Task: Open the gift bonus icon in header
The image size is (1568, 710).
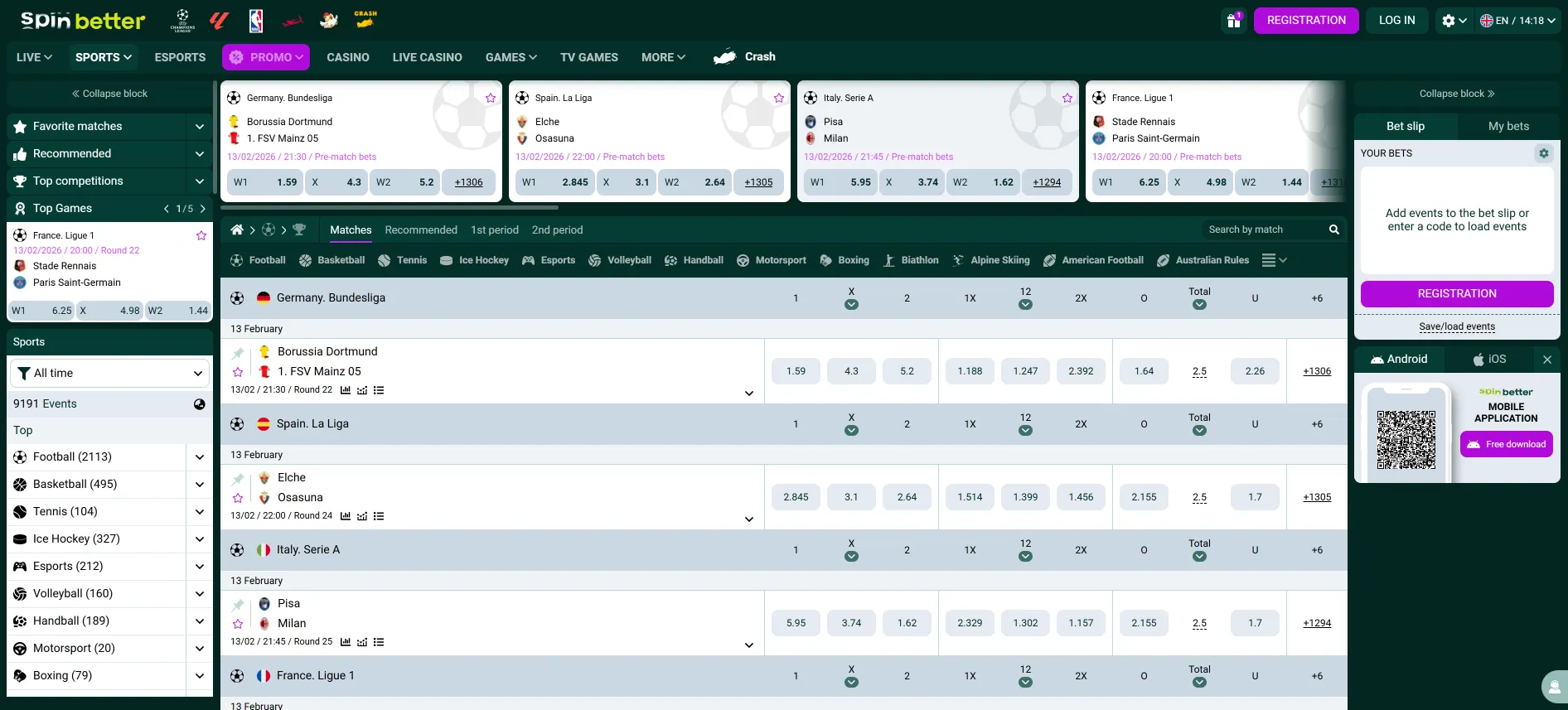Action: pyautogui.click(x=1233, y=21)
